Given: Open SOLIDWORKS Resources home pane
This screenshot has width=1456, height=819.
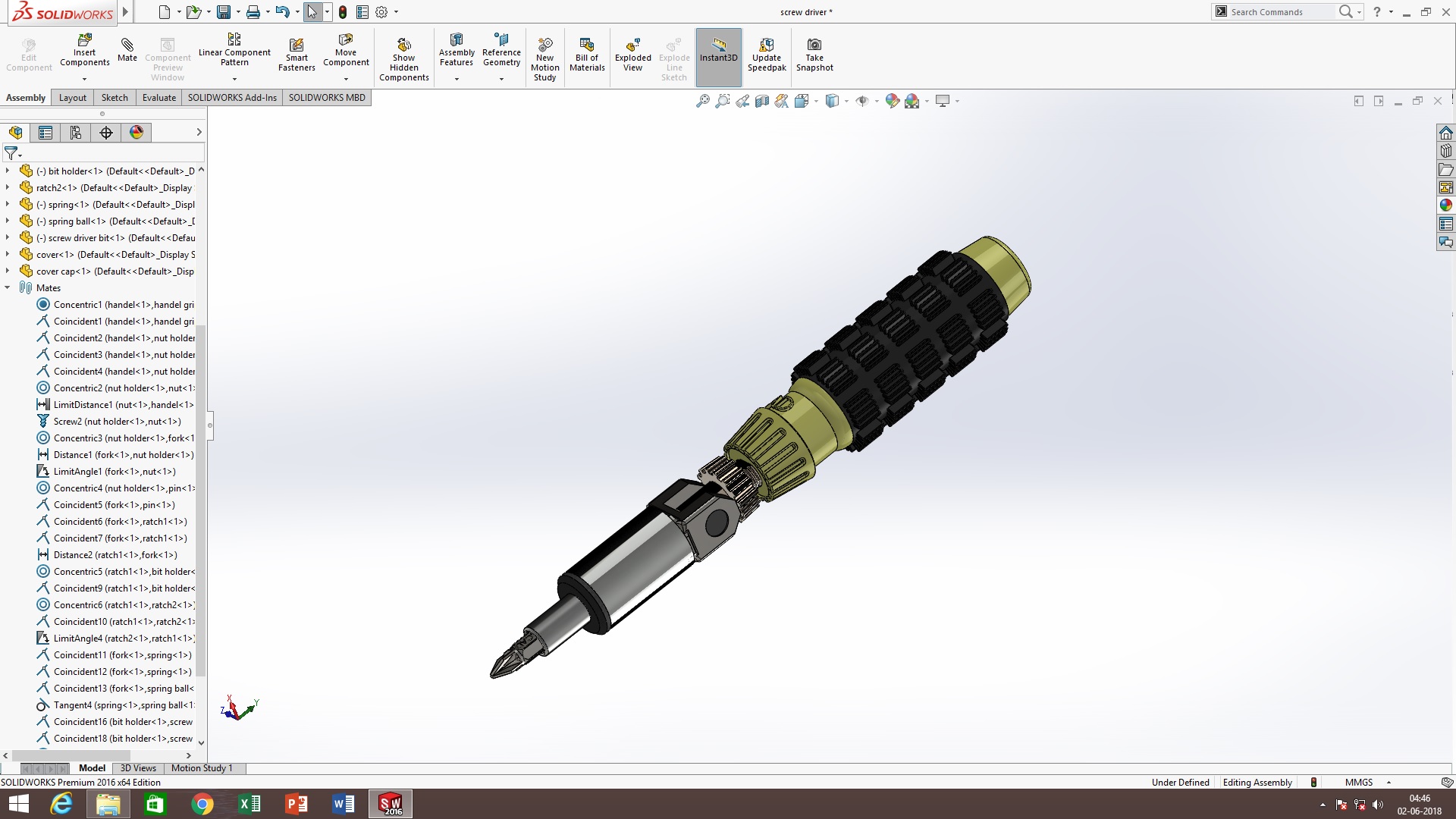Looking at the screenshot, I should [x=1446, y=133].
